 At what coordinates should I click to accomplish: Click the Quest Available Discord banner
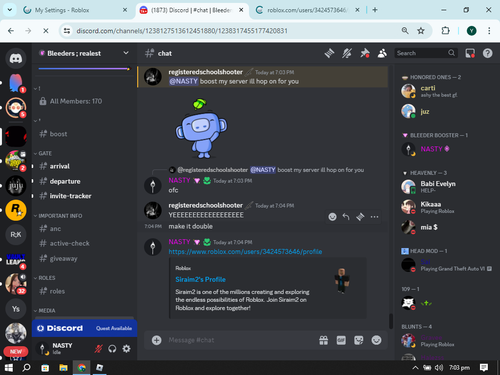point(84,328)
